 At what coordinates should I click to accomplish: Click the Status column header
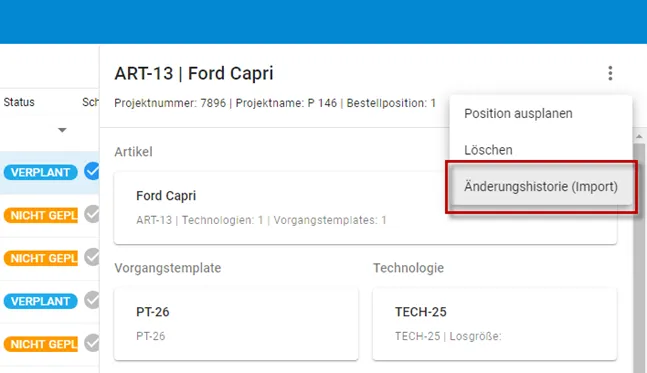tap(19, 102)
